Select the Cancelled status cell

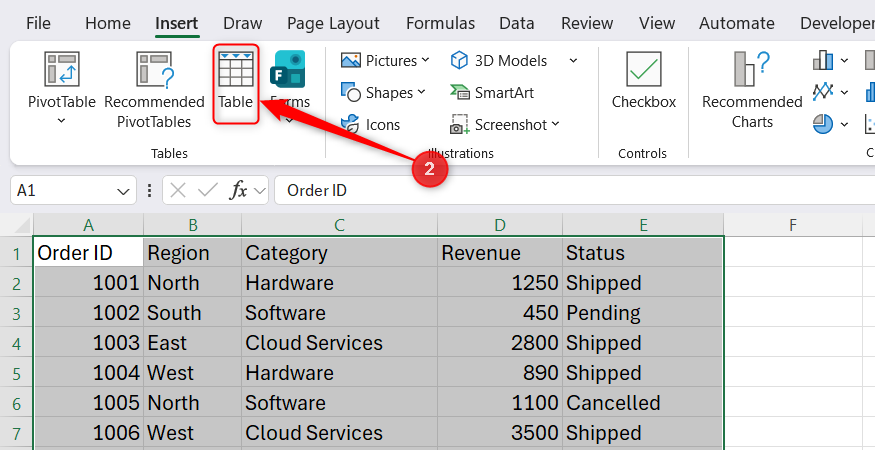click(x=643, y=403)
